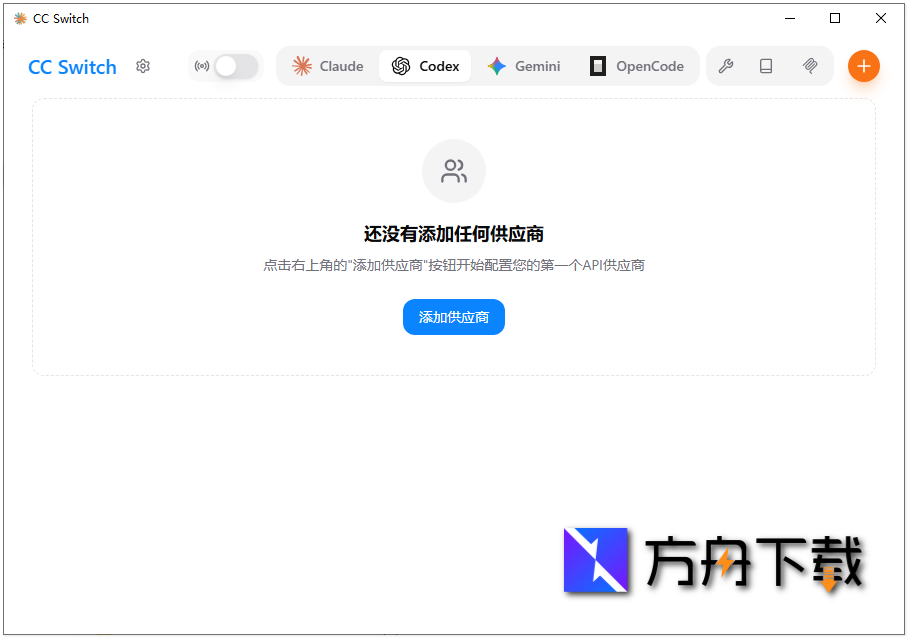Open the settings gear next to CC Switch
This screenshot has width=909, height=639.
coord(143,66)
